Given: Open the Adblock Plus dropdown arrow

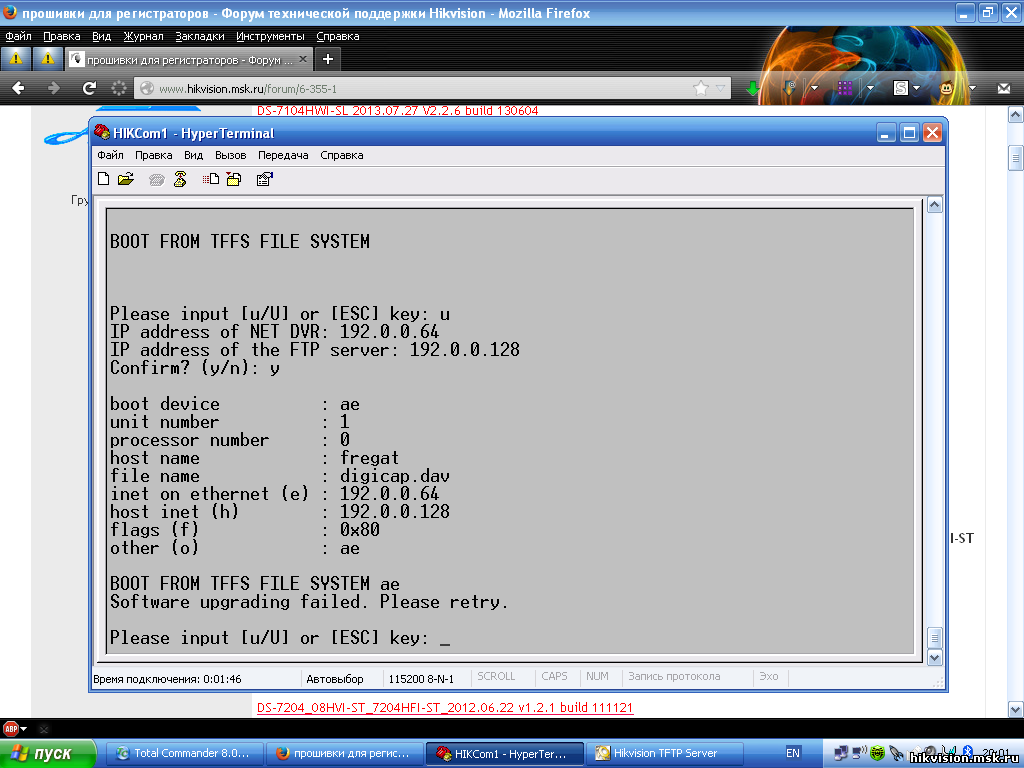Looking at the screenshot, I should point(24,728).
